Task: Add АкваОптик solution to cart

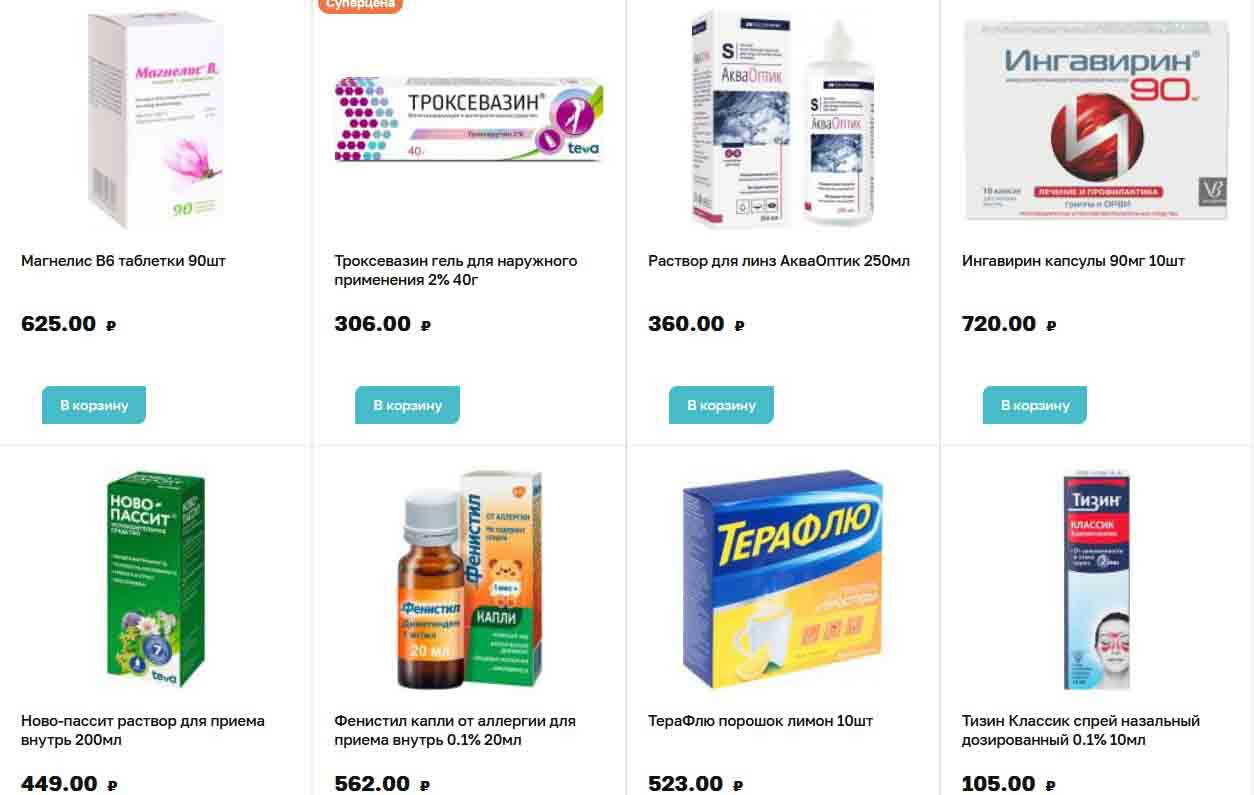Action: click(721, 405)
